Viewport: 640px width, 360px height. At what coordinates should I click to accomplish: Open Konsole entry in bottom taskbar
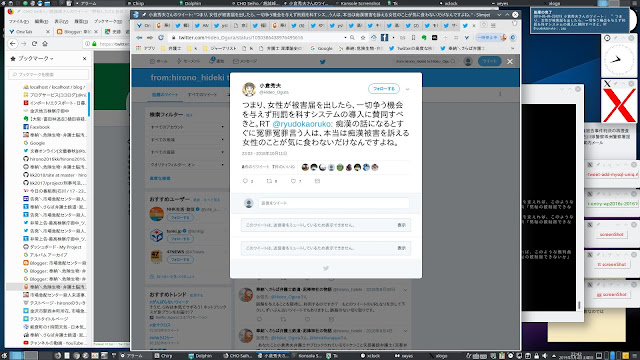[308, 356]
